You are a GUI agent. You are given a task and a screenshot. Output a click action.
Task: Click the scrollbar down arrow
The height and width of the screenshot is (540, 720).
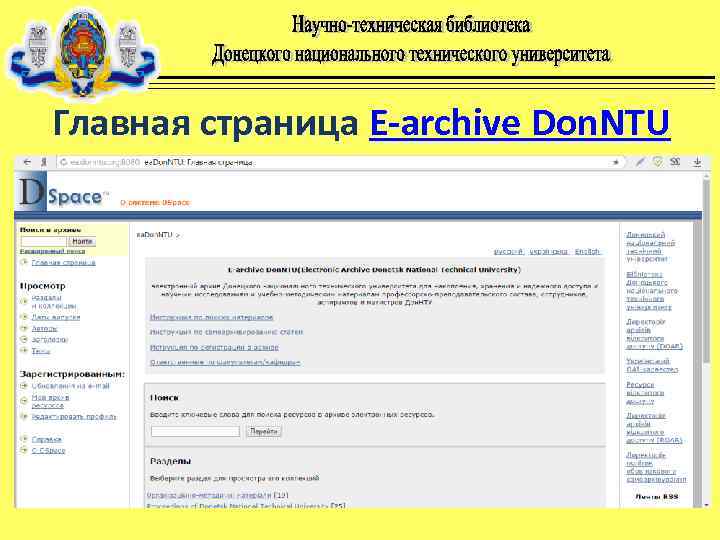[706, 505]
